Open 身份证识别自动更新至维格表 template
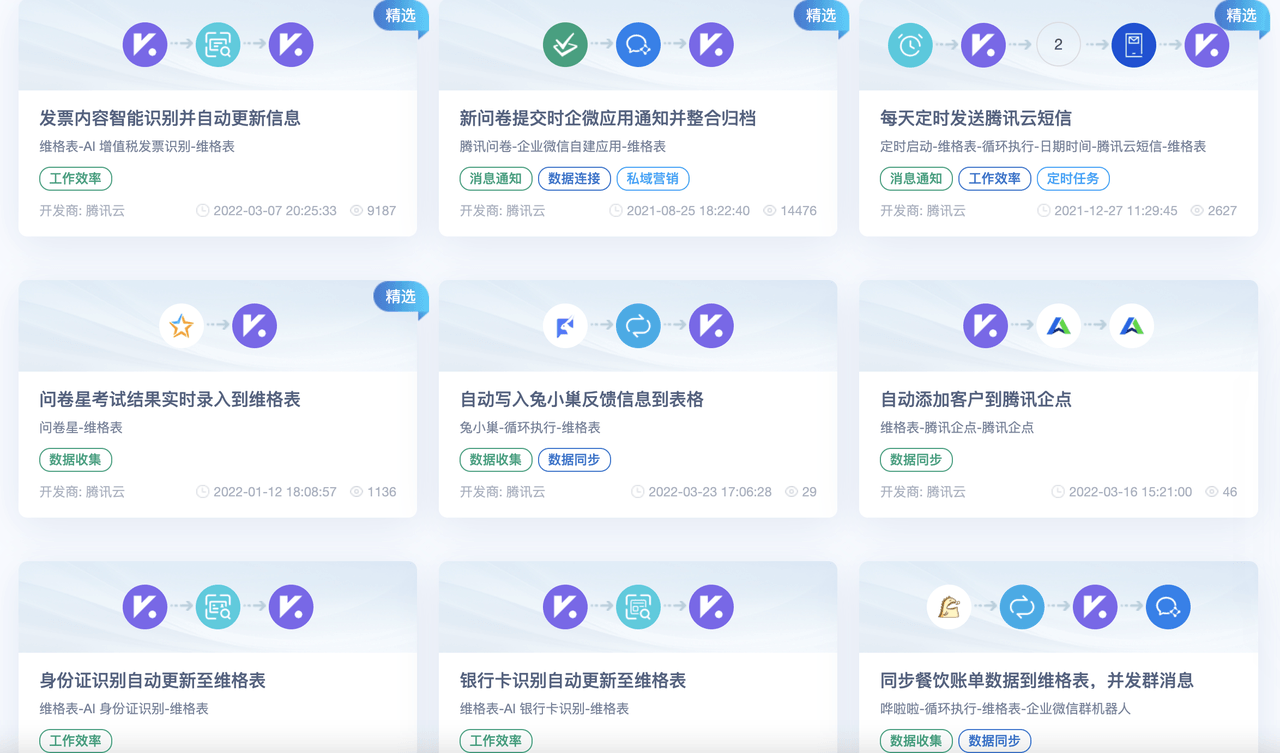Viewport: 1280px width, 753px height. [x=153, y=680]
